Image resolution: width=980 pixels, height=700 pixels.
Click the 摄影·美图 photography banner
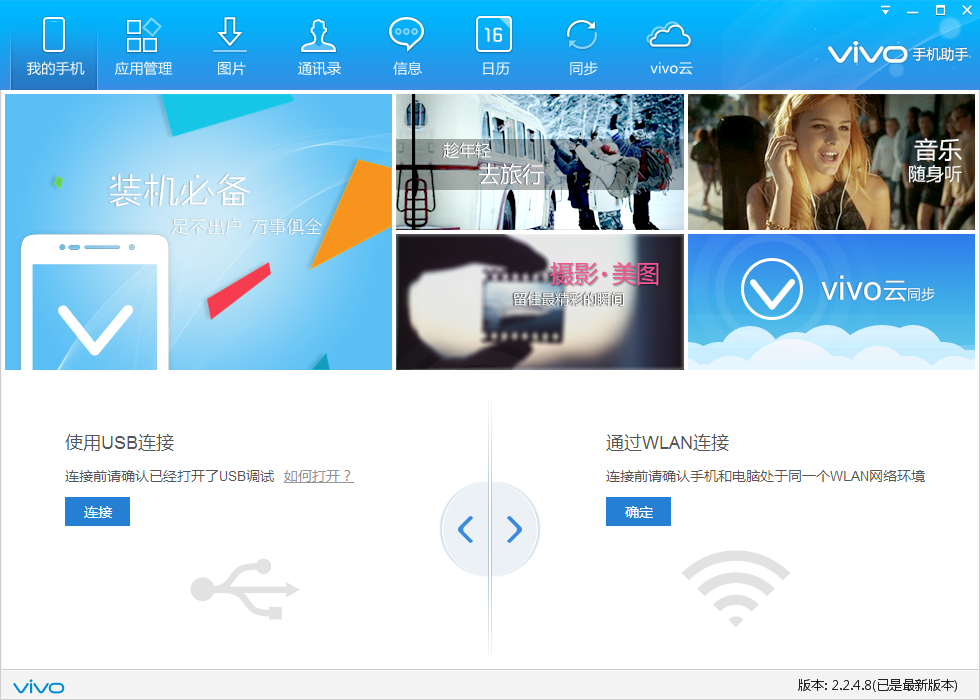pyautogui.click(x=539, y=301)
